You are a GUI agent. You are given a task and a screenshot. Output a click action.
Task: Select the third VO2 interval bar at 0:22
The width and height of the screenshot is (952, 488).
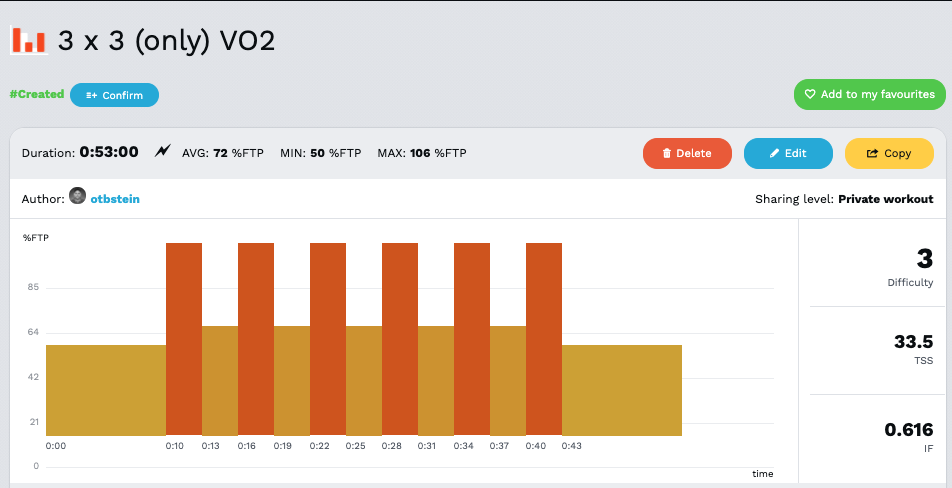pos(328,338)
